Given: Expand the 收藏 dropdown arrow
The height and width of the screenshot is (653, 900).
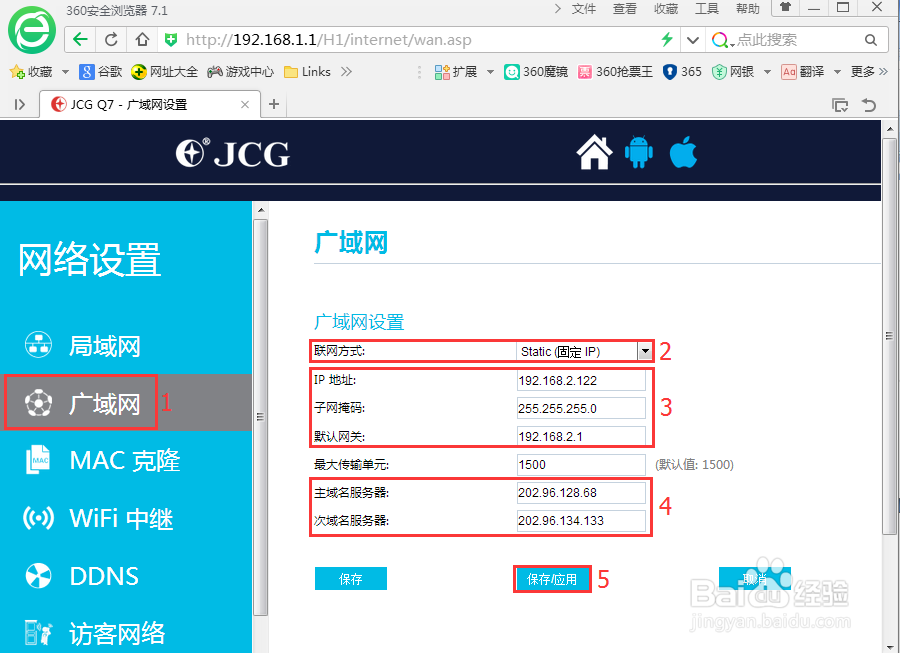Looking at the screenshot, I should (64, 71).
